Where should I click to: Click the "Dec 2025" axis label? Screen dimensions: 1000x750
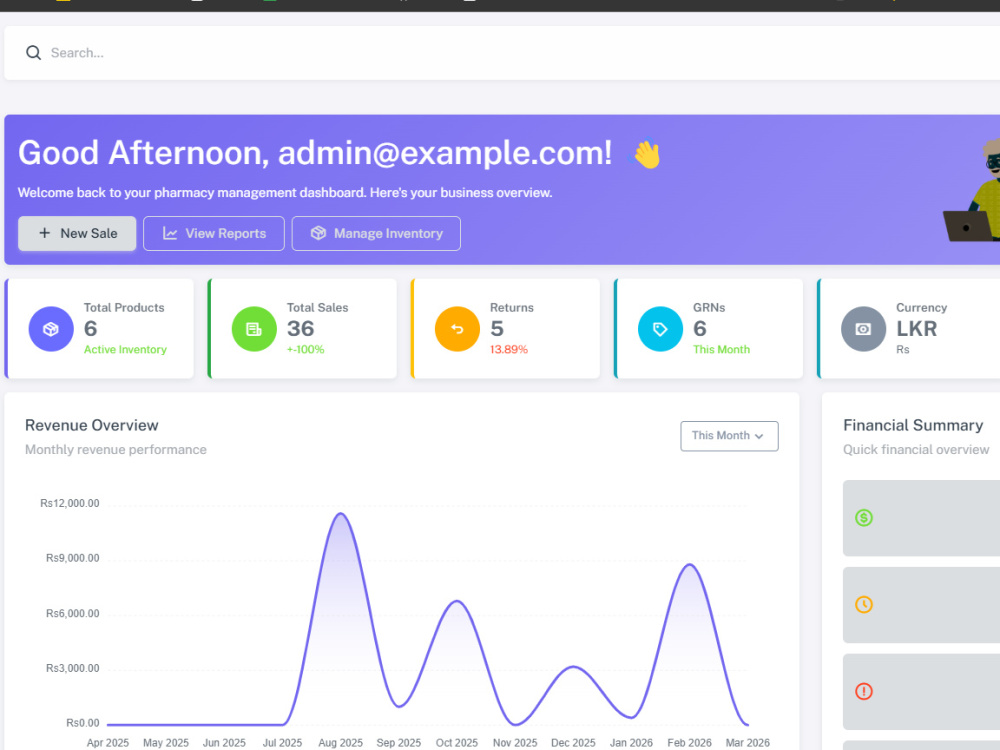573,743
